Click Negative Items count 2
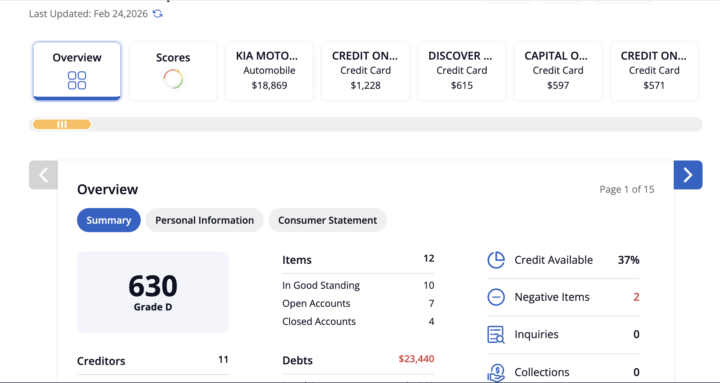The height and width of the screenshot is (383, 720). tap(636, 297)
